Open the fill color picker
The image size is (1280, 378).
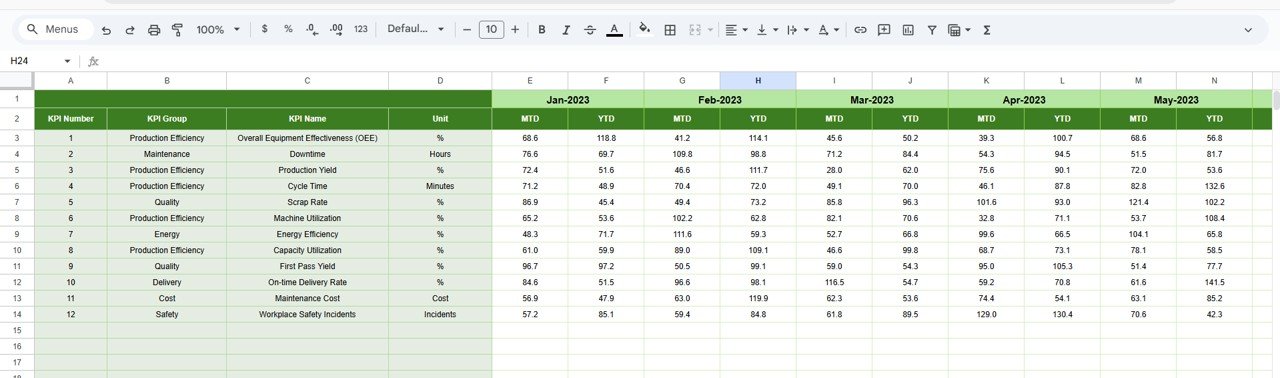tap(644, 30)
